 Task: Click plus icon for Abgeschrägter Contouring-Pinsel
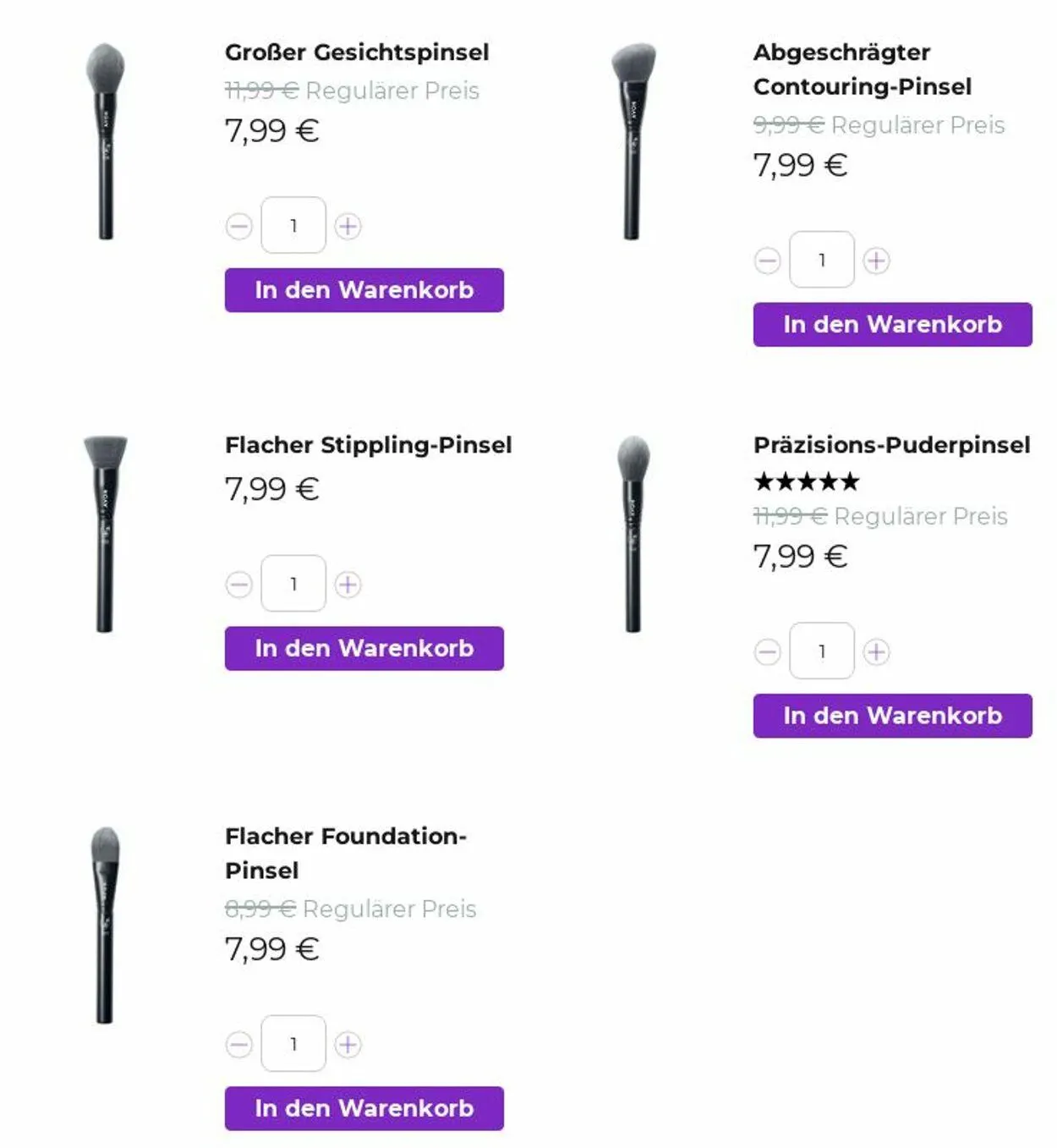876,261
